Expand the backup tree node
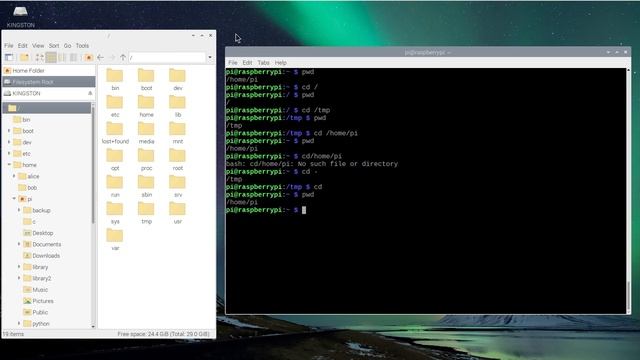This screenshot has height=360, width=640. 19,210
